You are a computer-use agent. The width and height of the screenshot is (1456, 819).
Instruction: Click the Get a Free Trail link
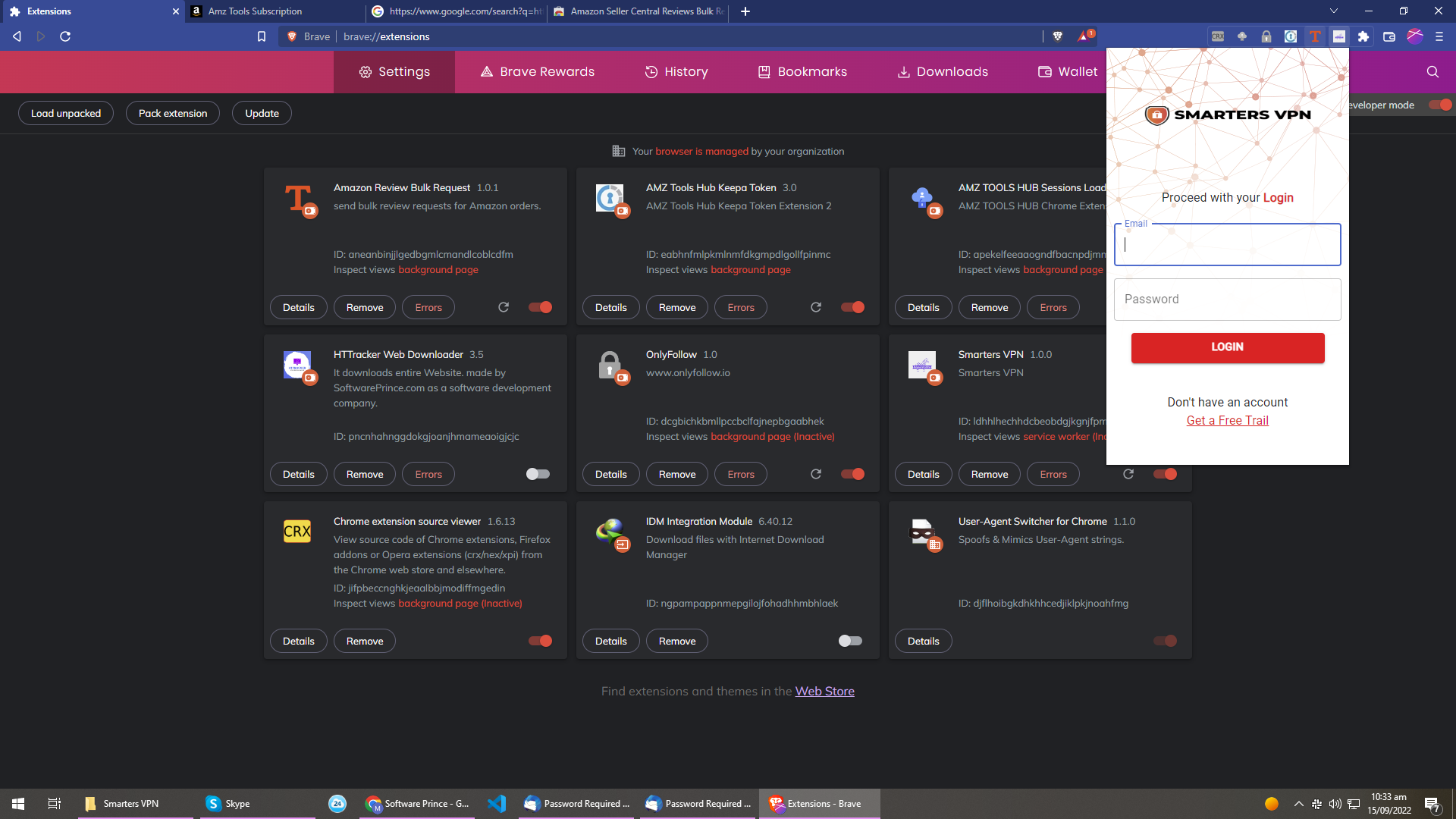pos(1227,420)
